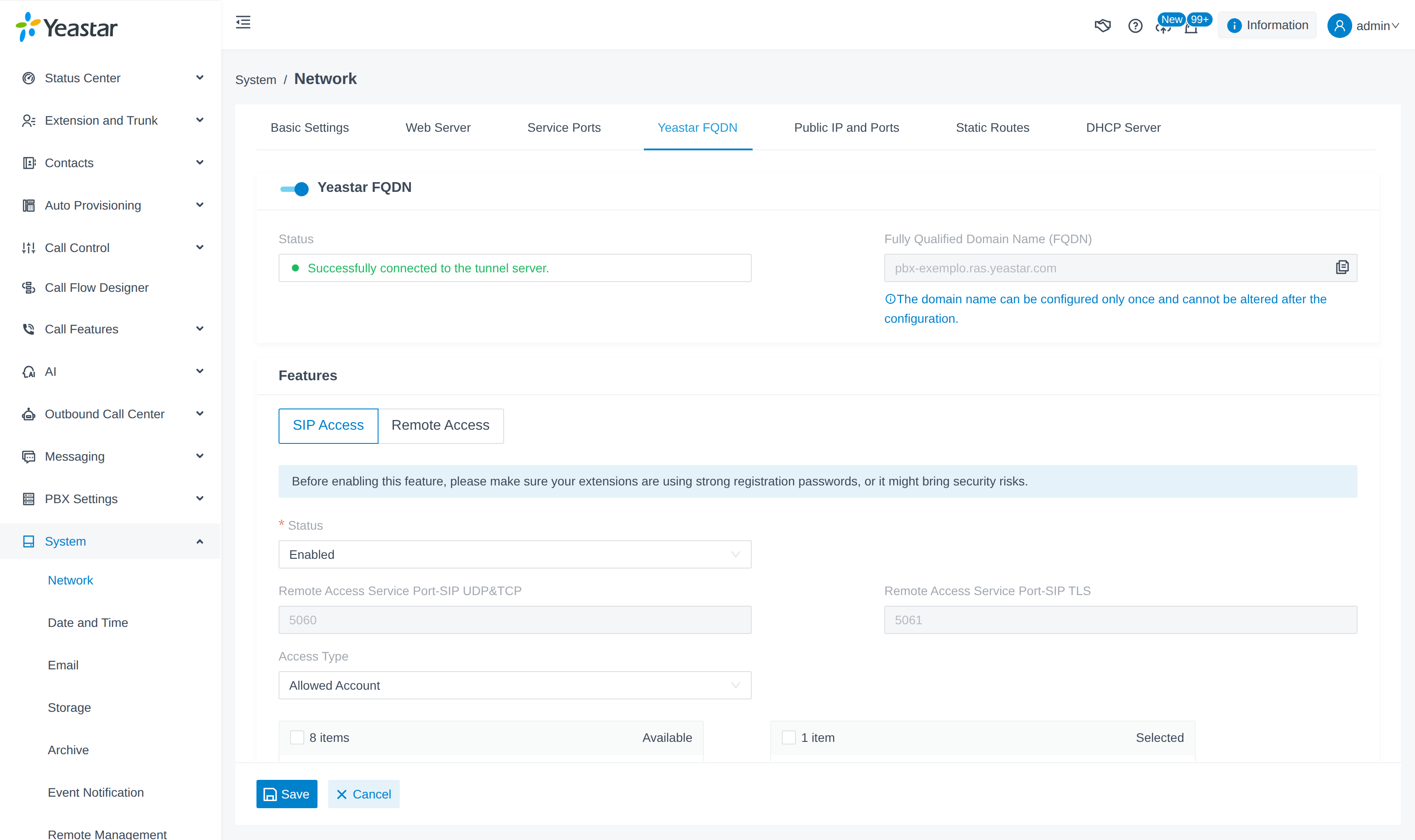Switch to the Web Server tab

438,127
